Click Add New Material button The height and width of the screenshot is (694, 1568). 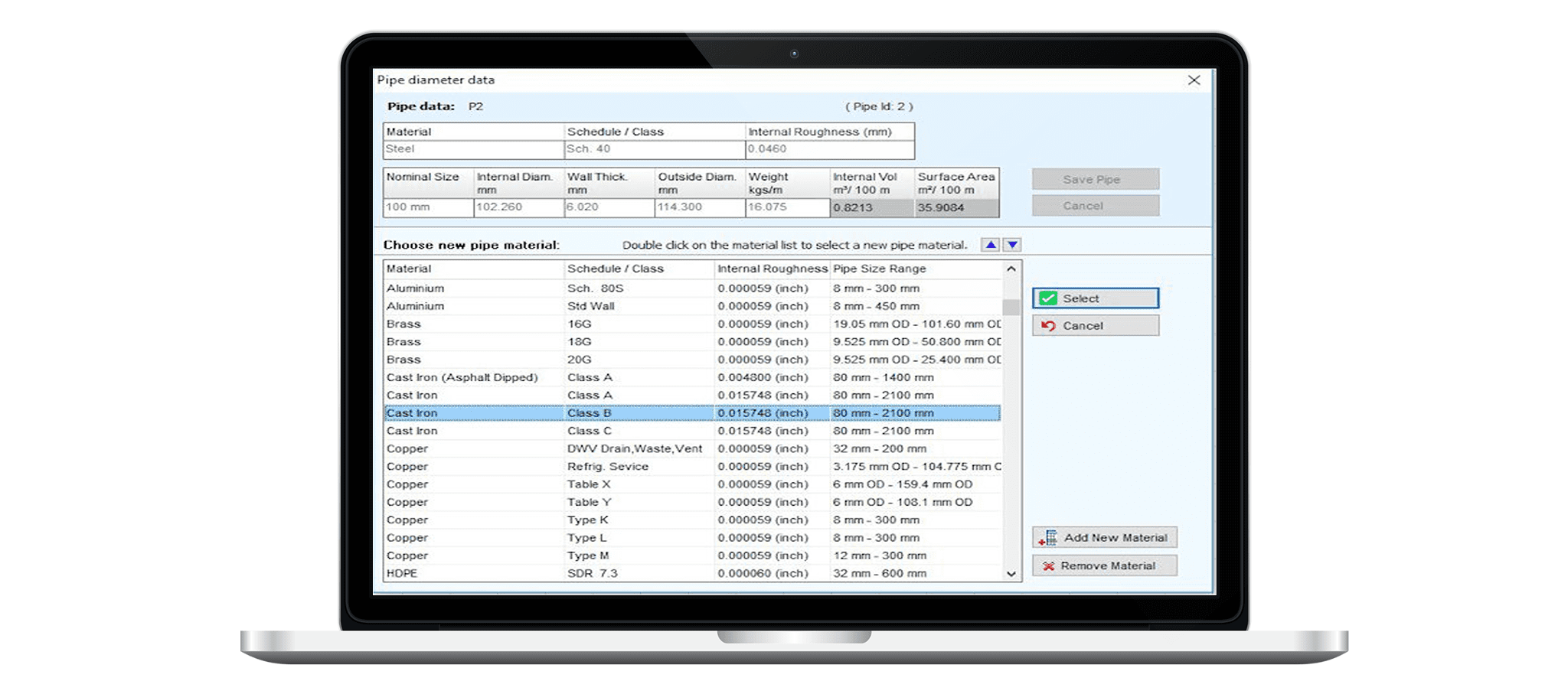point(1104,537)
